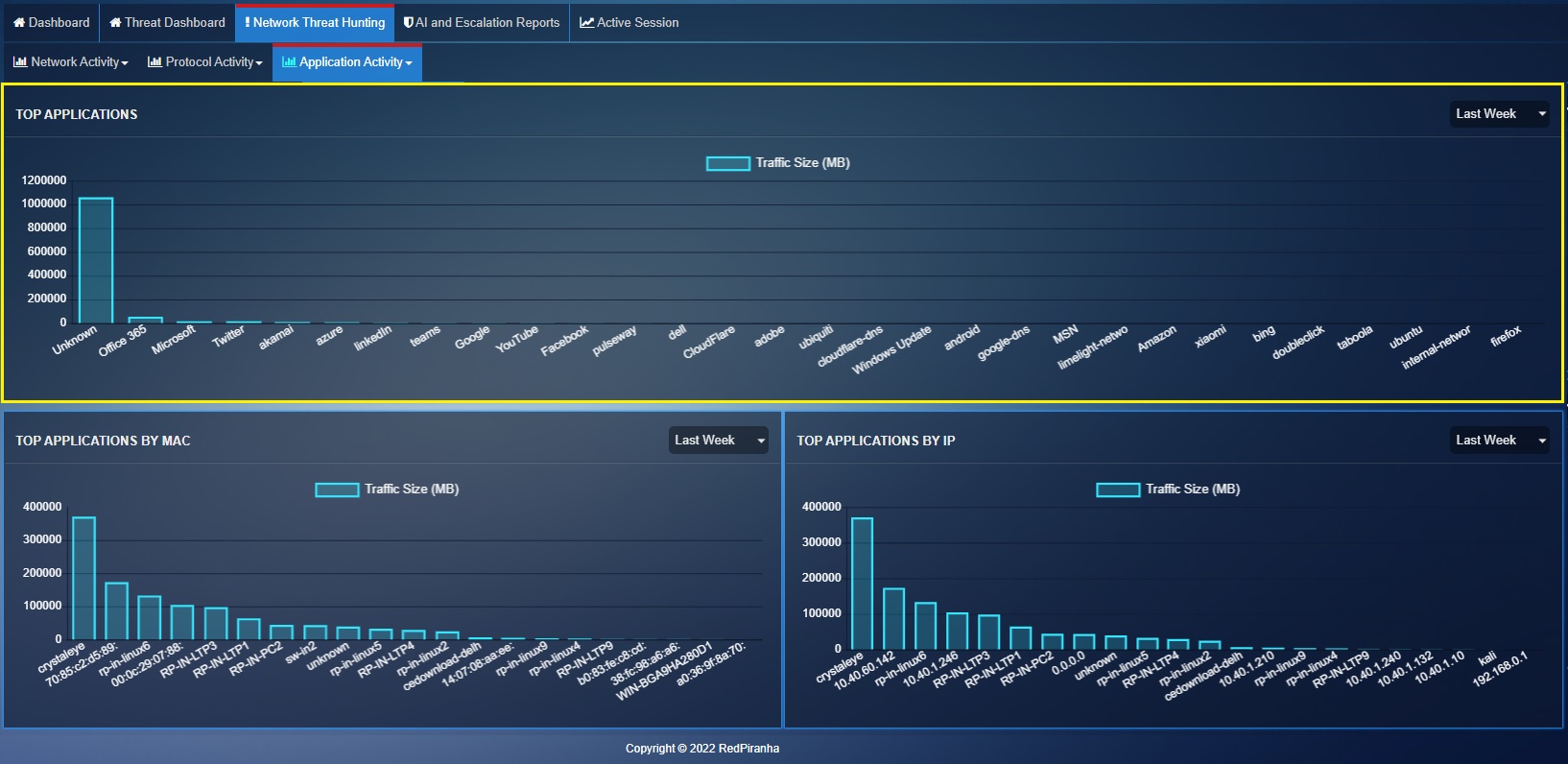The width and height of the screenshot is (1568, 764).
Task: Click the TOP APPLICATIONS BY IP title
Action: (x=876, y=441)
